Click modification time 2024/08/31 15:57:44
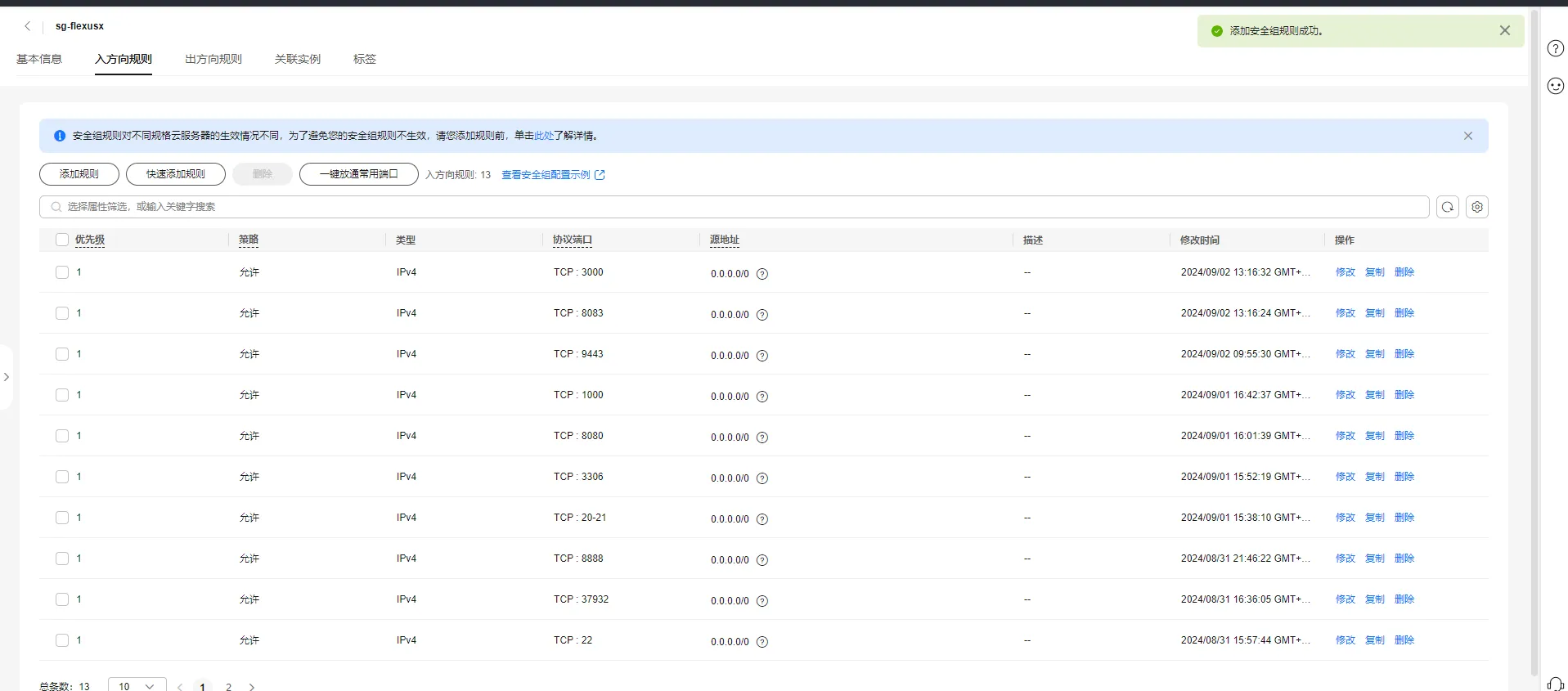 click(x=1245, y=640)
